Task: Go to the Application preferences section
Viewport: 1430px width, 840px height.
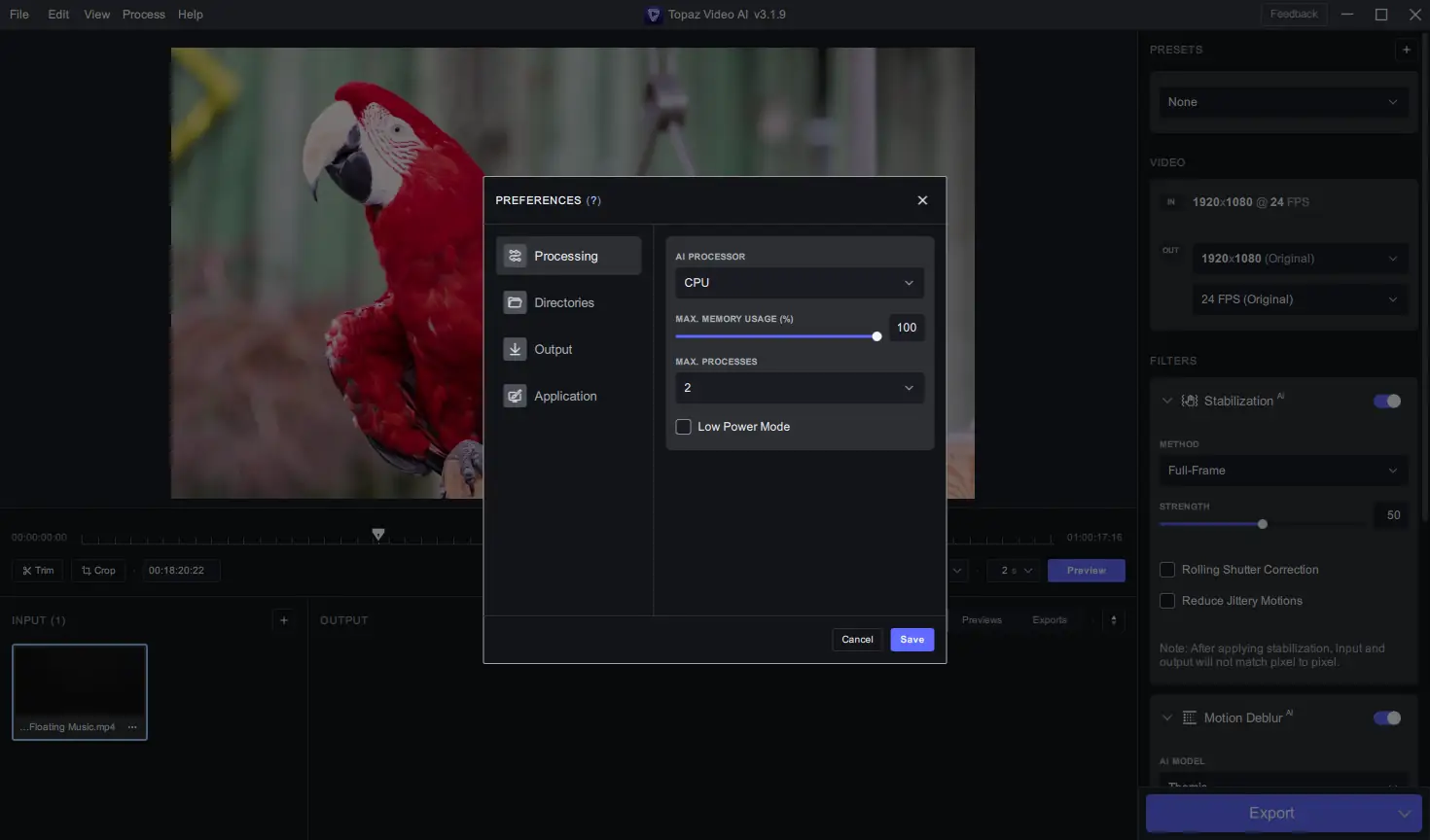Action: click(x=569, y=396)
